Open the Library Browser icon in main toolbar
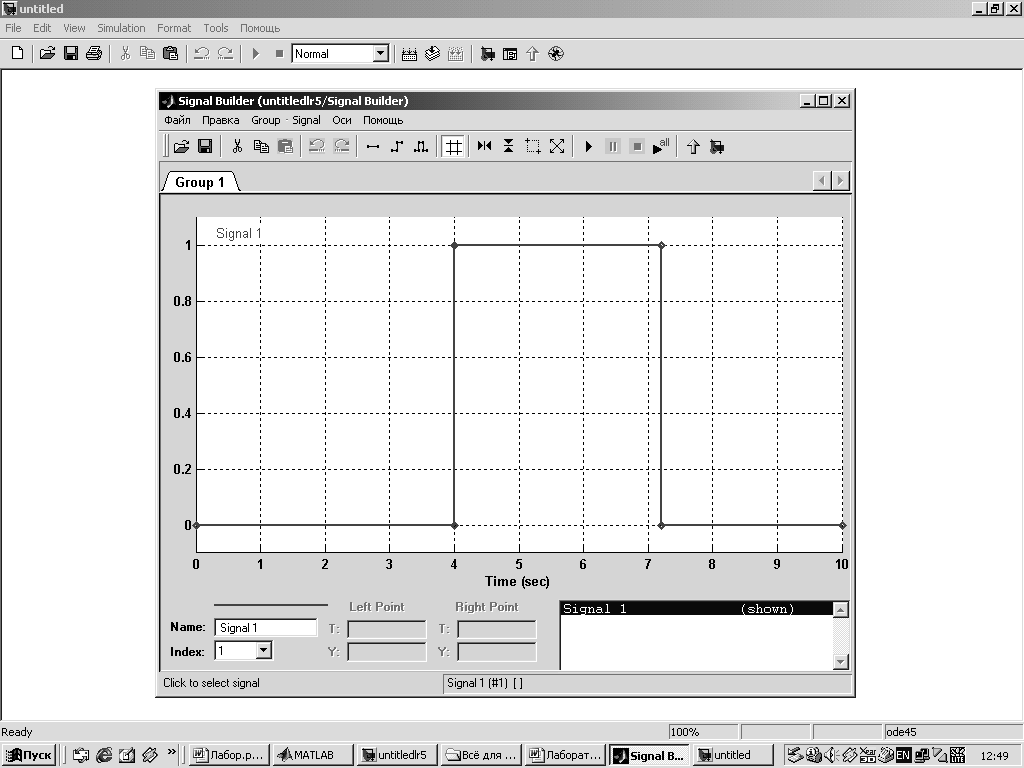1024x768 pixels. (487, 54)
